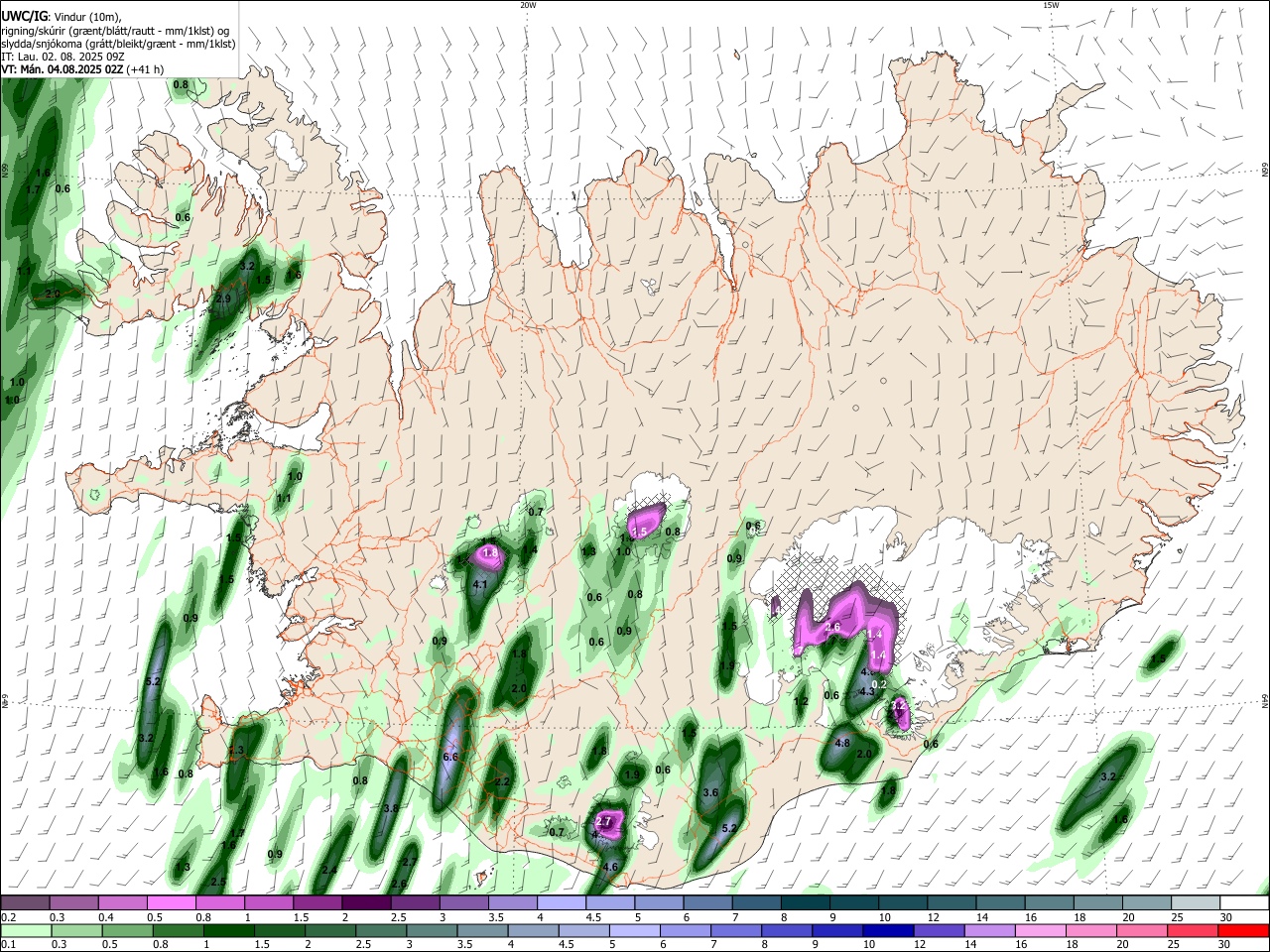Click the VT: Mán. 04.08.2025 02Z valid time
1270x952 pixels.
(62, 69)
